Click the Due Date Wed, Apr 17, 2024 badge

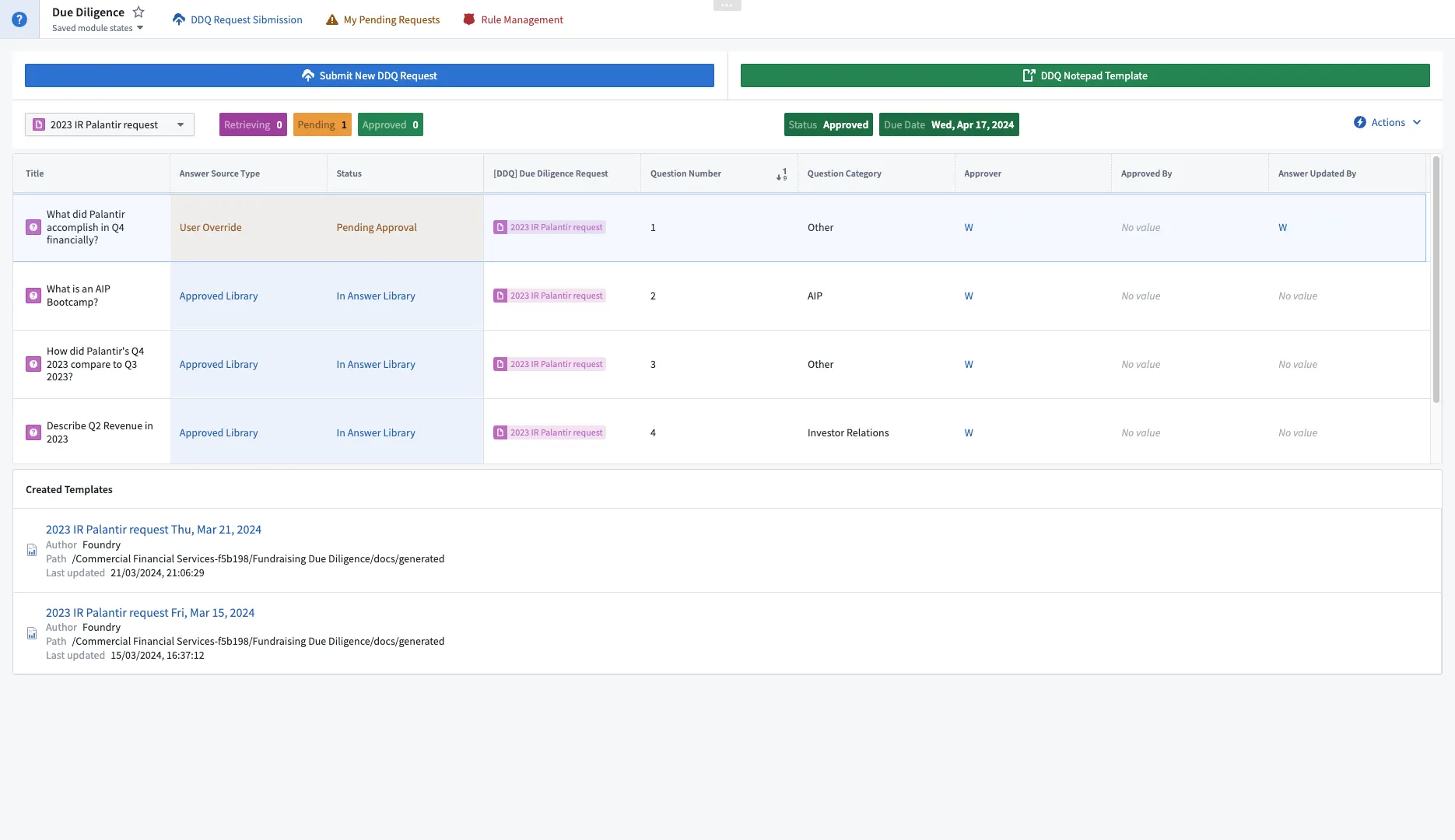[x=949, y=124]
